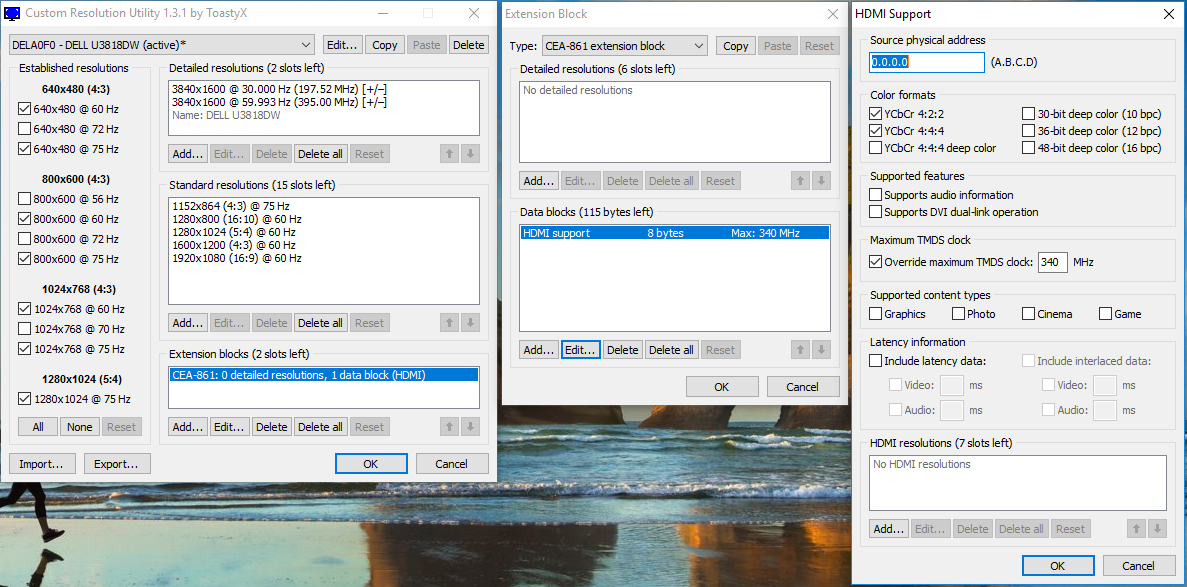Click the Source physical address field
Viewport: 1187px width, 587px height.
[x=927, y=62]
